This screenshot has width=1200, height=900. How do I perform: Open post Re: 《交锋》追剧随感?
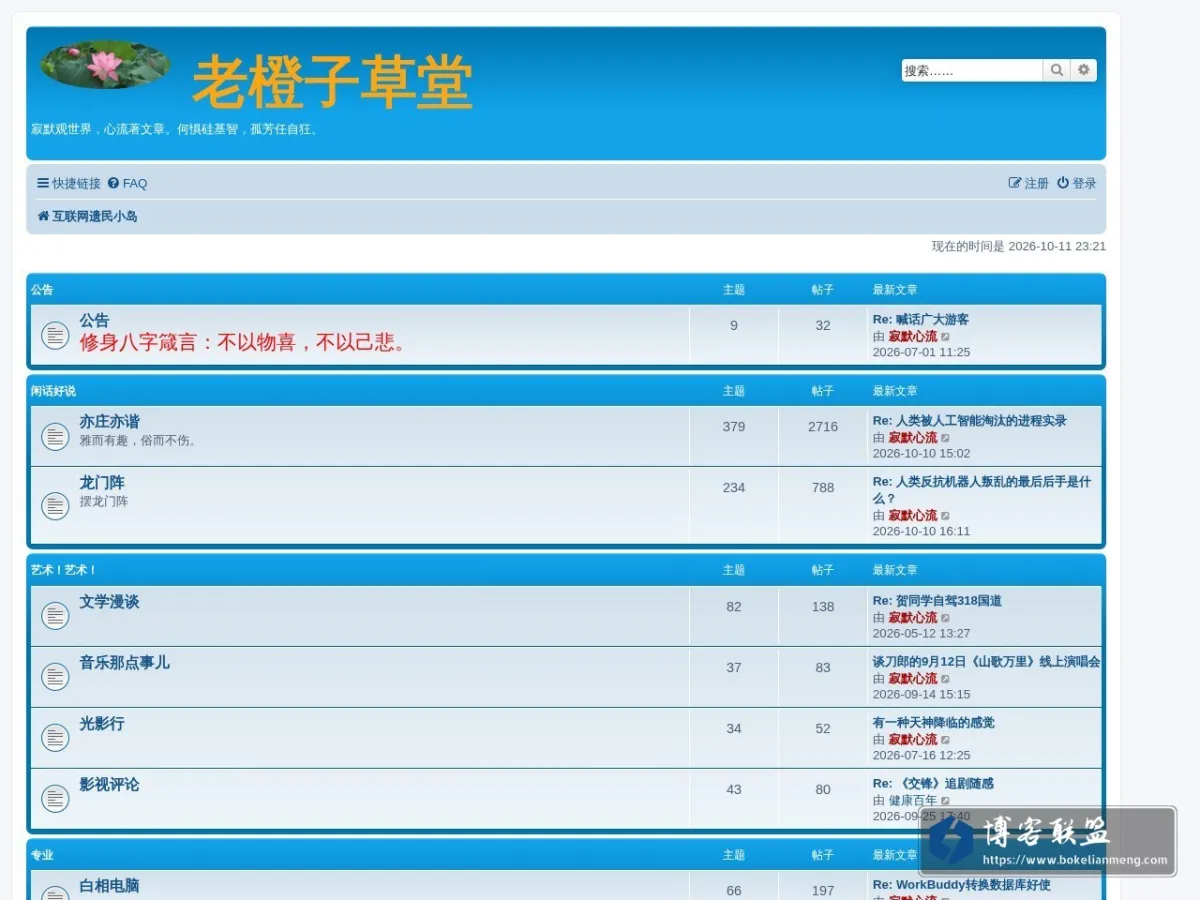pyautogui.click(x=934, y=784)
